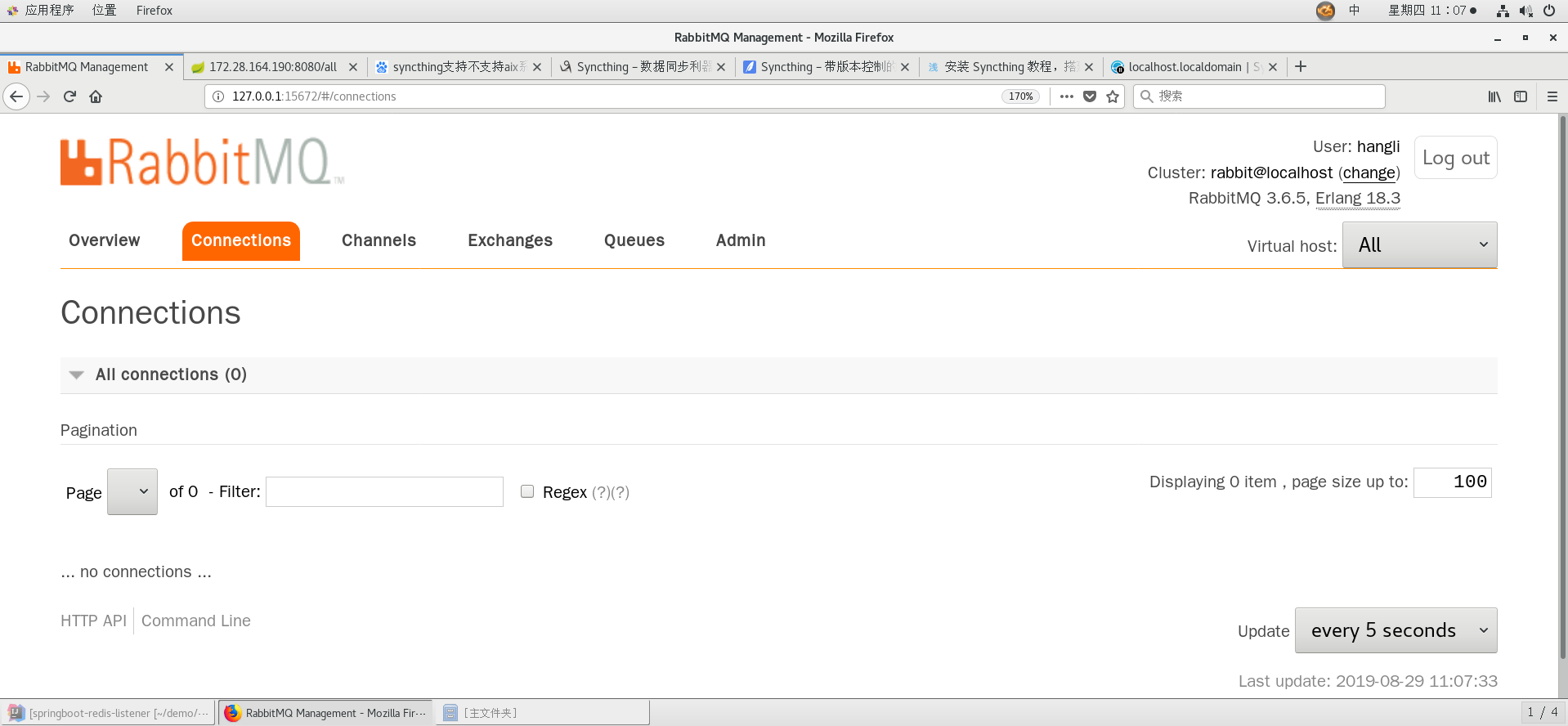Image resolution: width=1568 pixels, height=726 pixels.
Task: Close the RabbitMQ Management tab
Action: pyautogui.click(x=169, y=67)
